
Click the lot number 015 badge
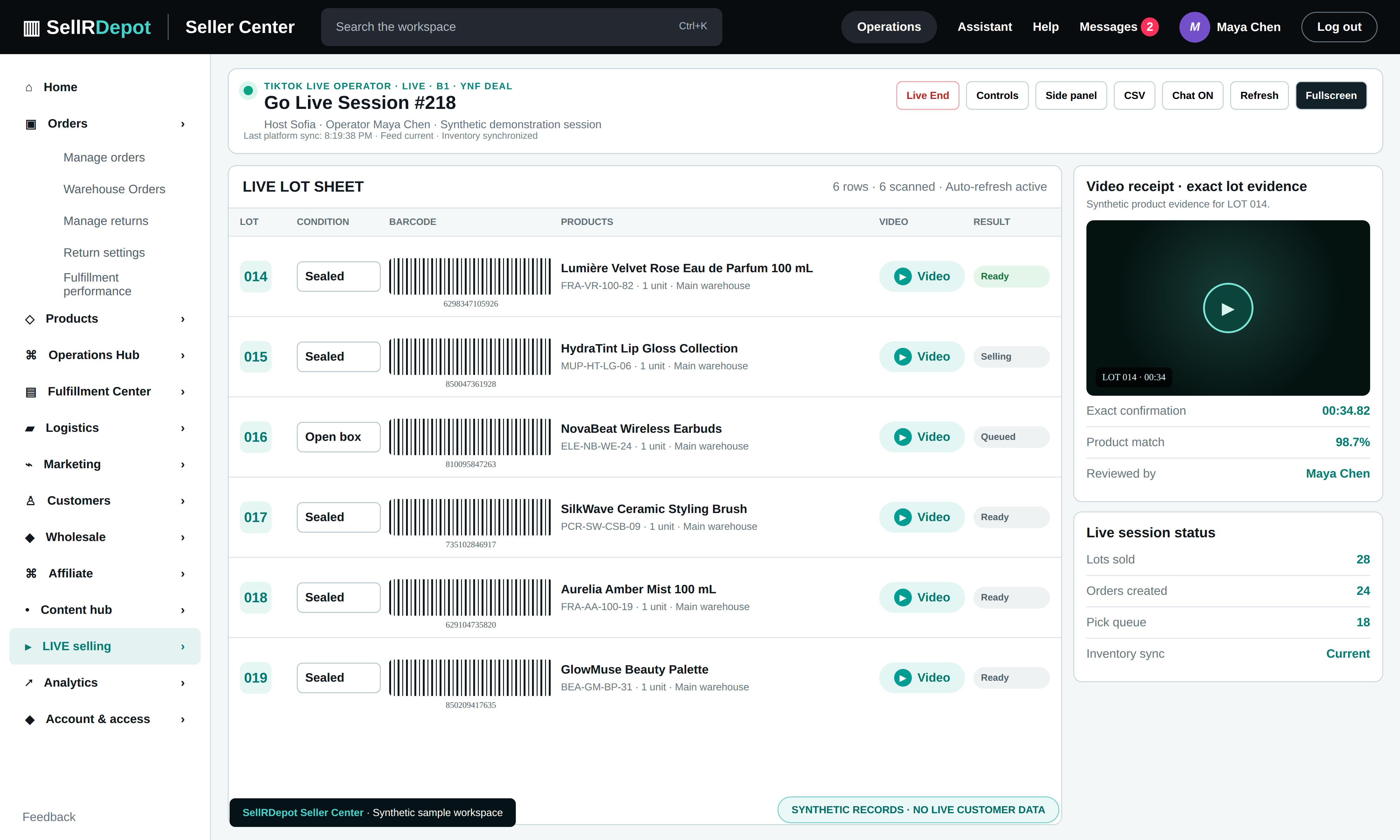(x=256, y=357)
